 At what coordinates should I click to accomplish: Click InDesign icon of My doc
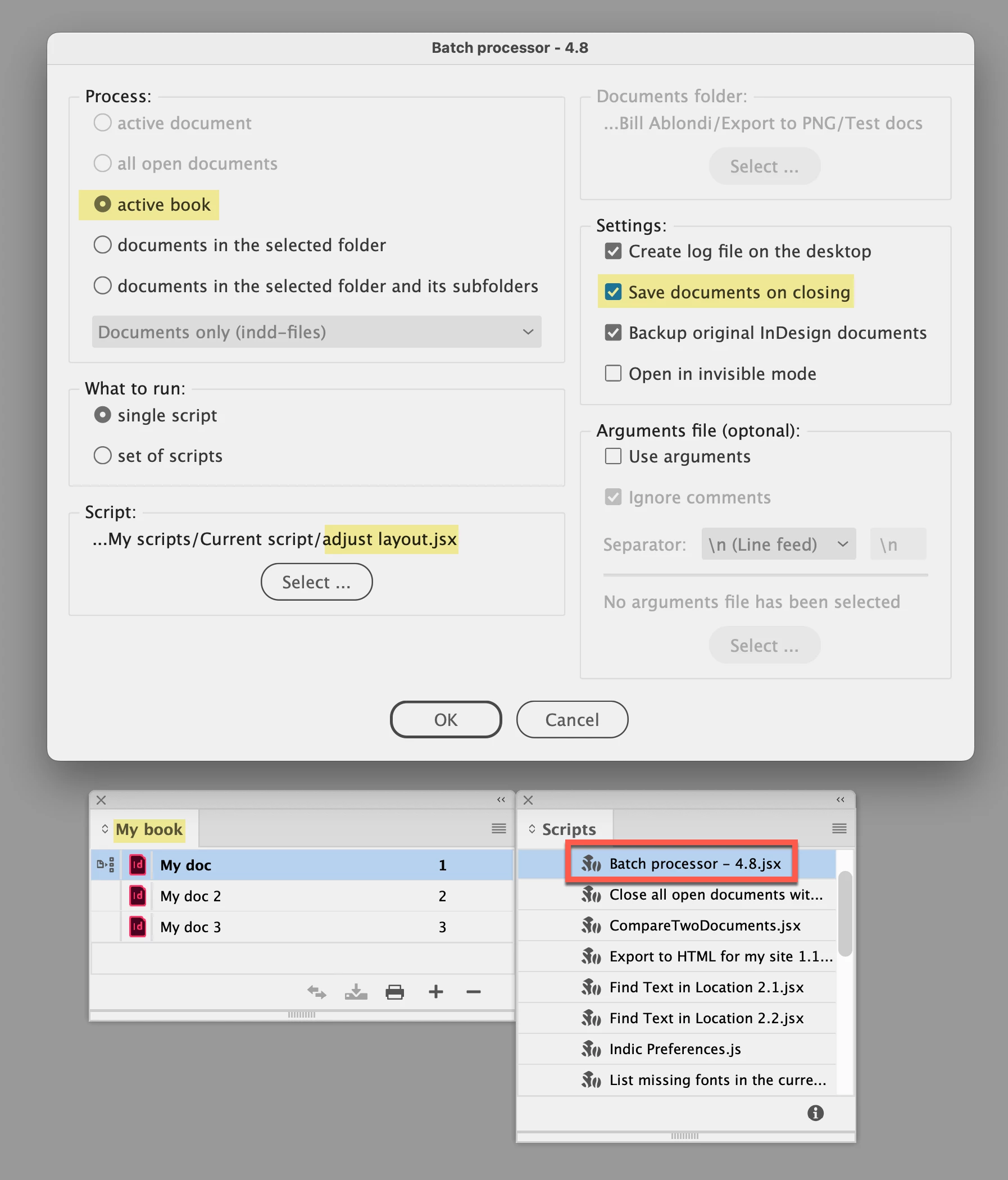(x=138, y=865)
